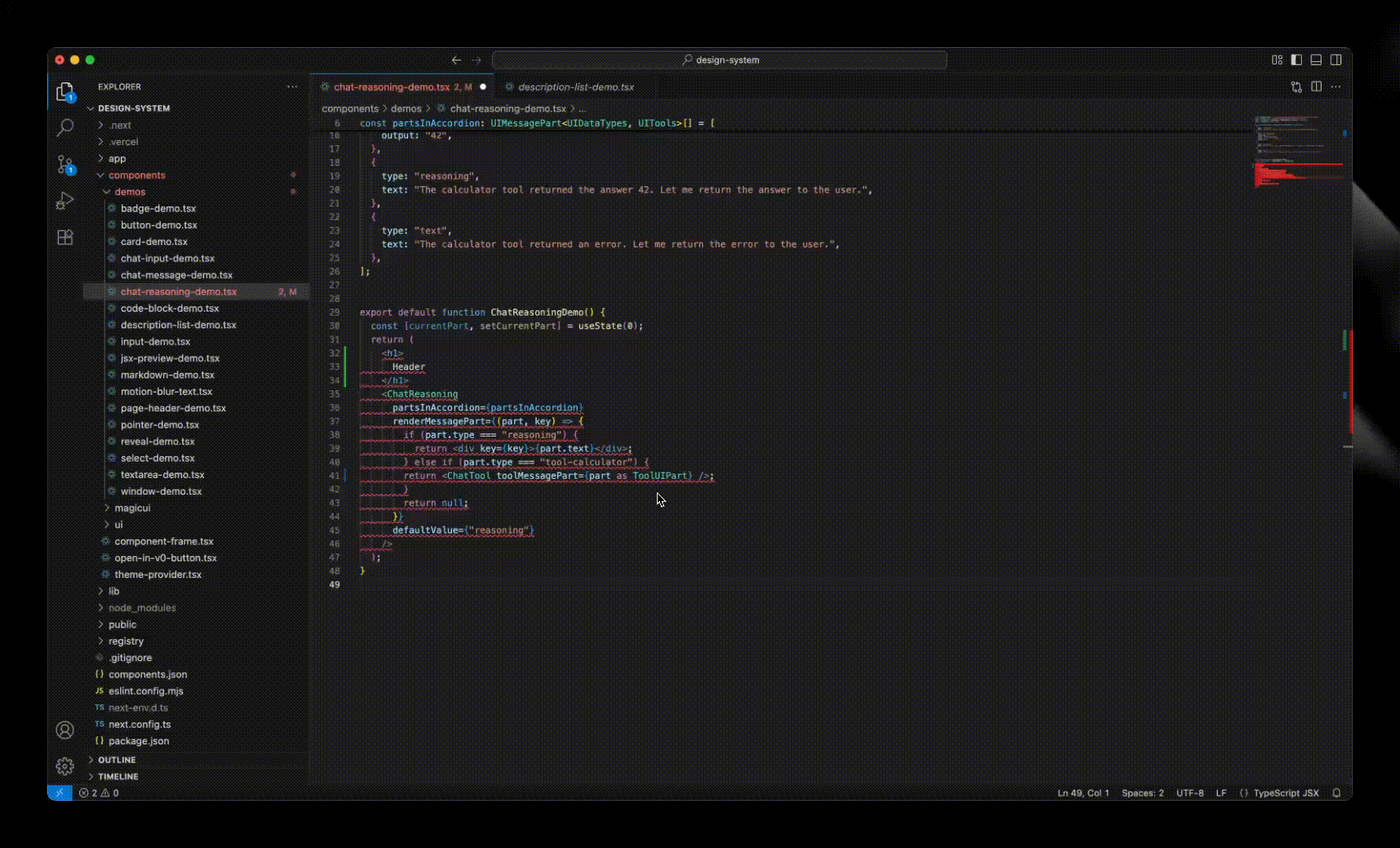Open the Explorer icon in the Activity Bar
The height and width of the screenshot is (848, 1400).
[x=65, y=90]
